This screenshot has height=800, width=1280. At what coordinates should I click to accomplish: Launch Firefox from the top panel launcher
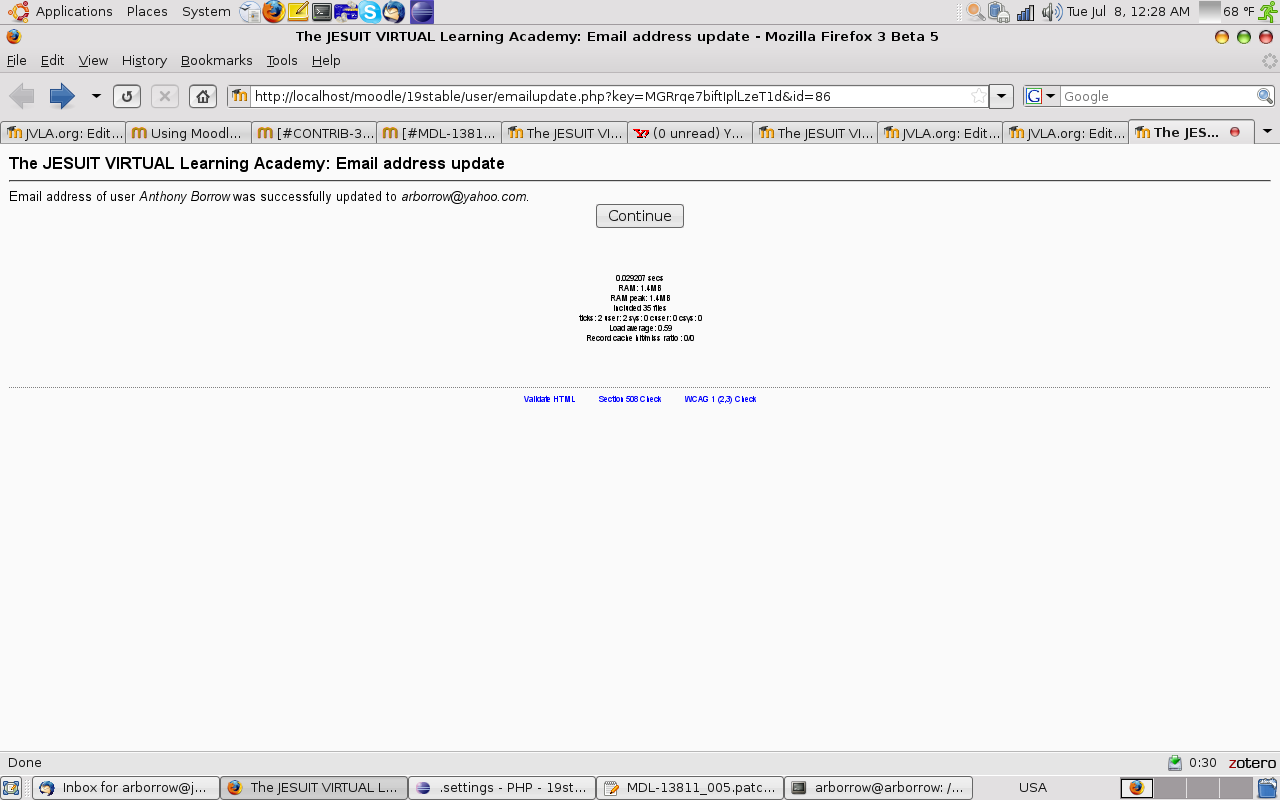(274, 12)
